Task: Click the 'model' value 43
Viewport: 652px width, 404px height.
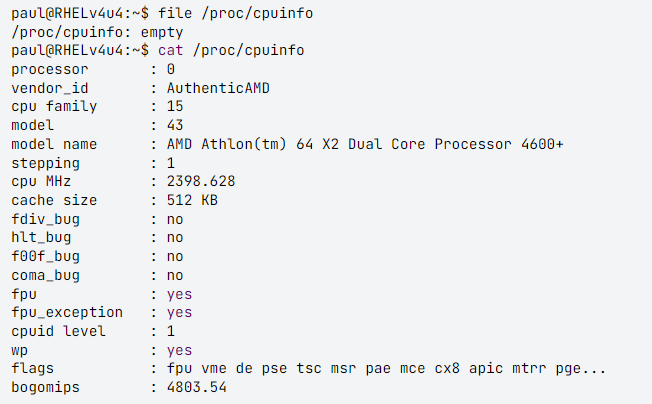Action: [x=175, y=125]
